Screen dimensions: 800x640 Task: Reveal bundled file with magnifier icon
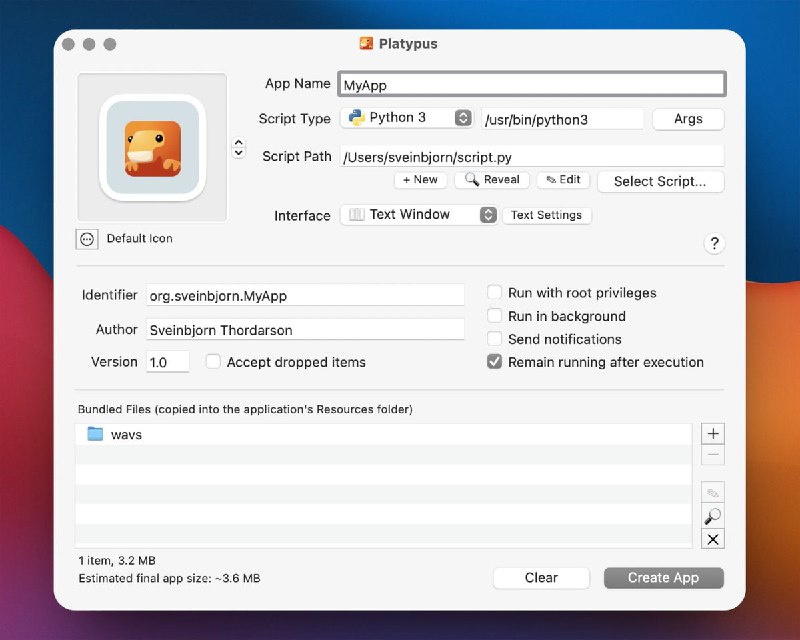point(713,516)
